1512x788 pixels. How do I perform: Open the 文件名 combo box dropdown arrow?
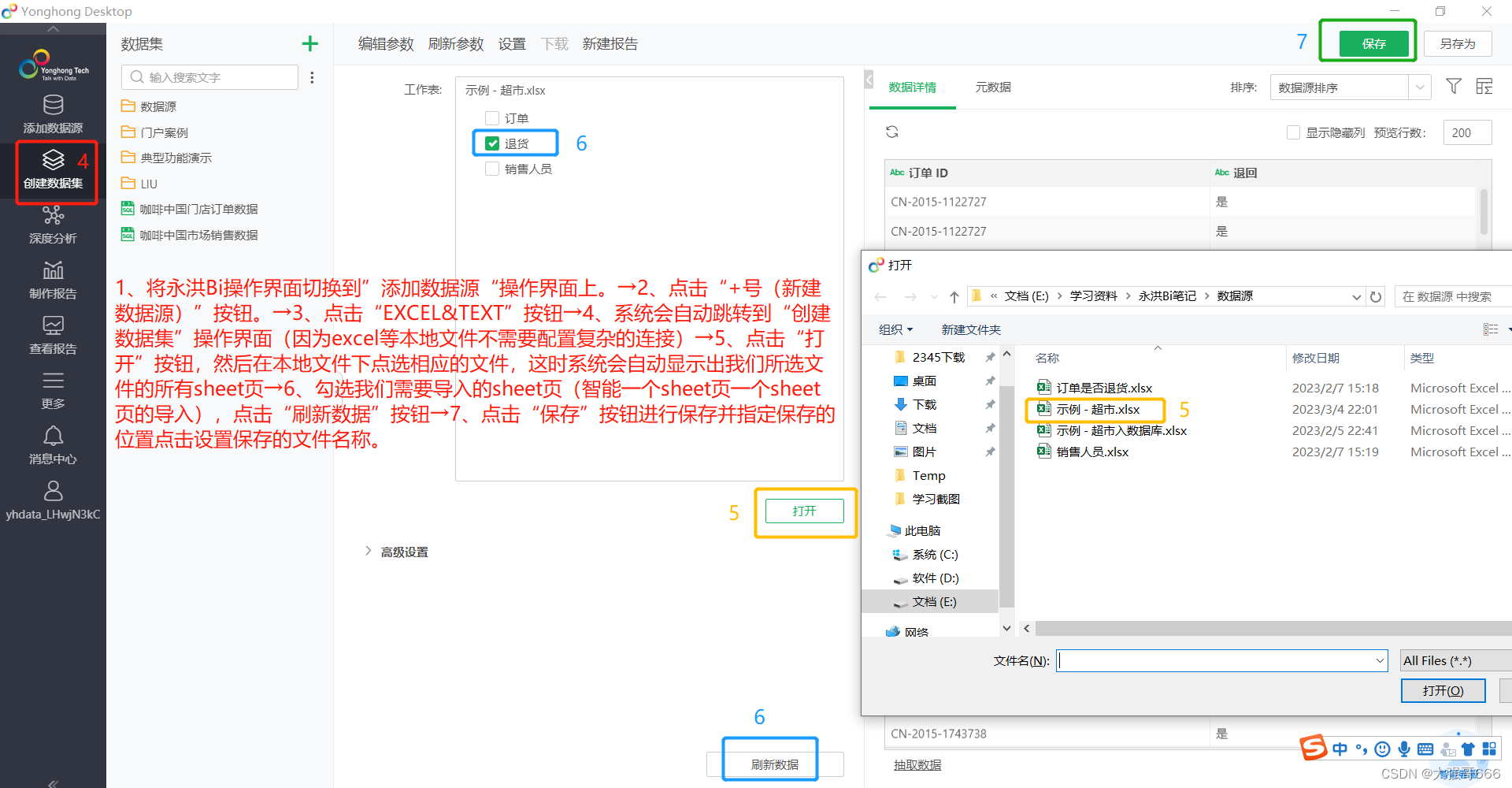(x=1380, y=660)
